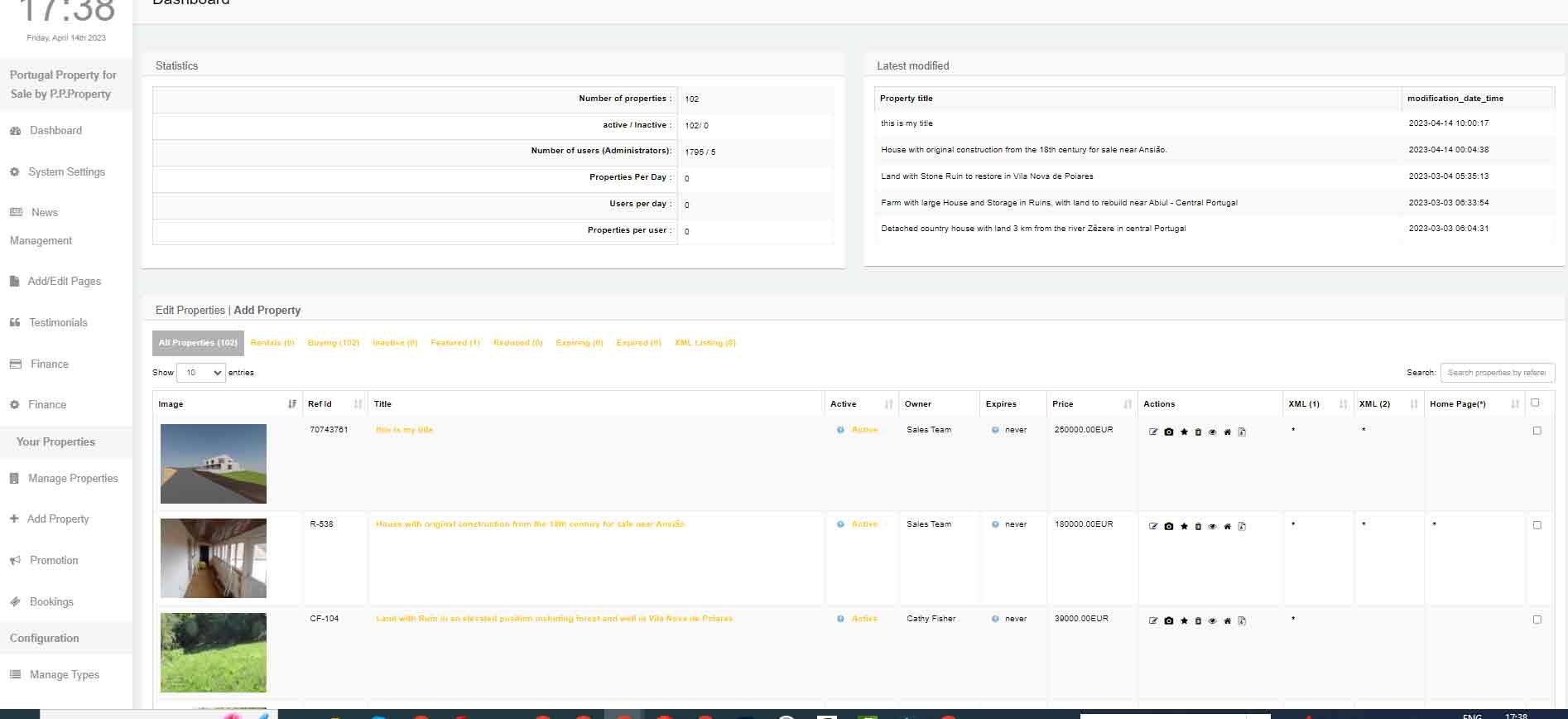Edit property CF-104 with pencil icon
The image size is (1568, 719).
(1153, 620)
